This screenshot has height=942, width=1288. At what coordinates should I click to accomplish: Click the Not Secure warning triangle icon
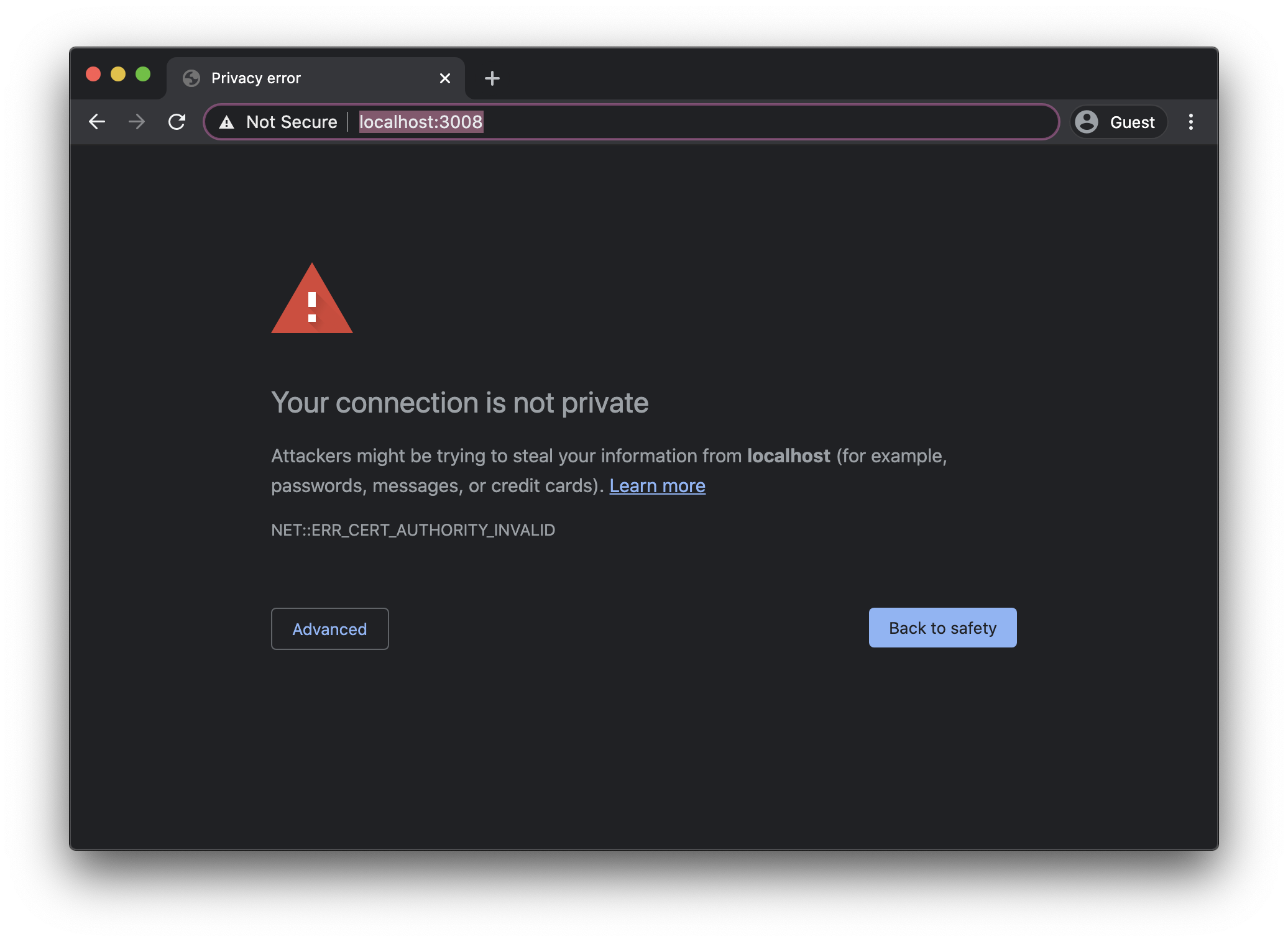pos(227,122)
